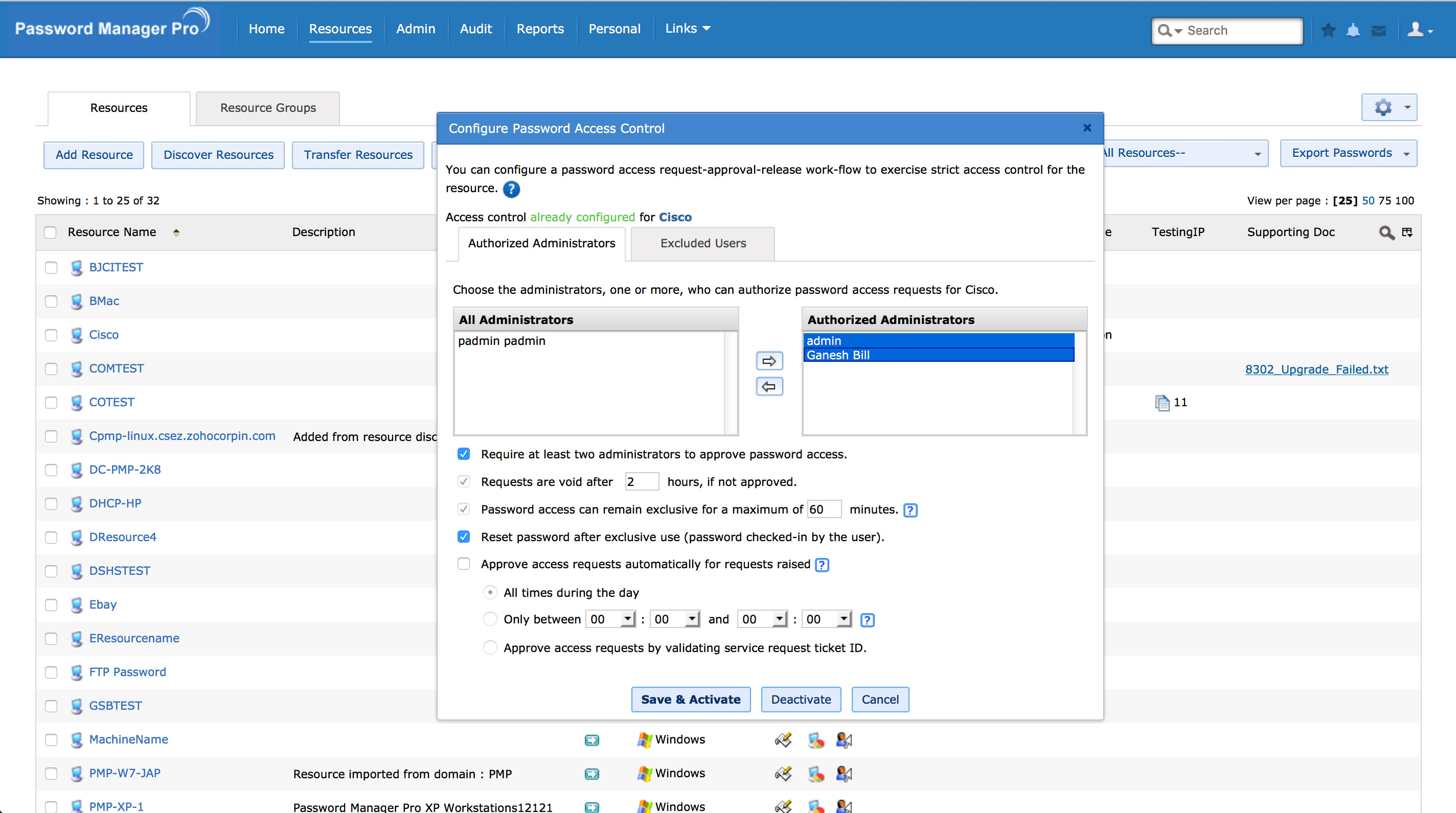Select 'Approve access requests by validating' radio

(x=490, y=647)
